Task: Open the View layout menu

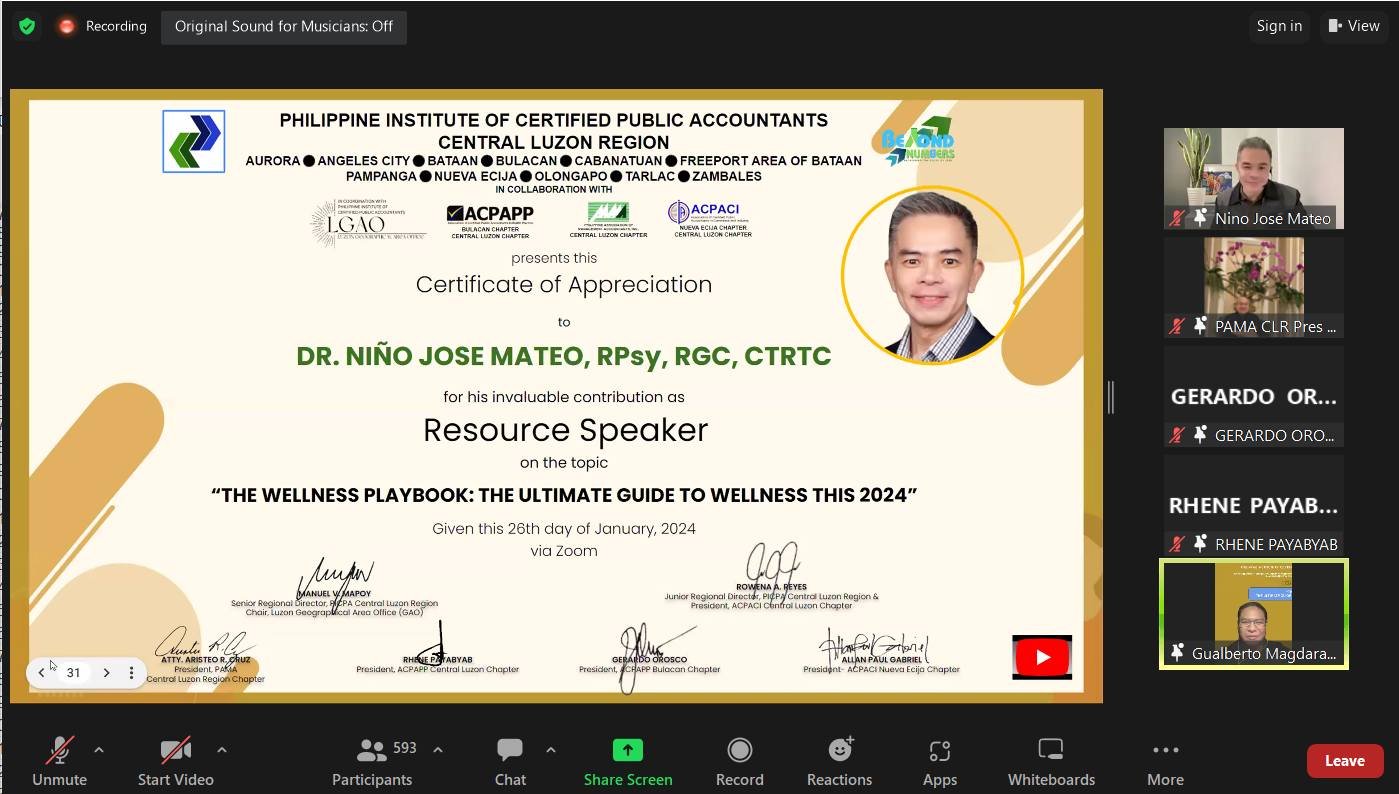Action: (1353, 26)
